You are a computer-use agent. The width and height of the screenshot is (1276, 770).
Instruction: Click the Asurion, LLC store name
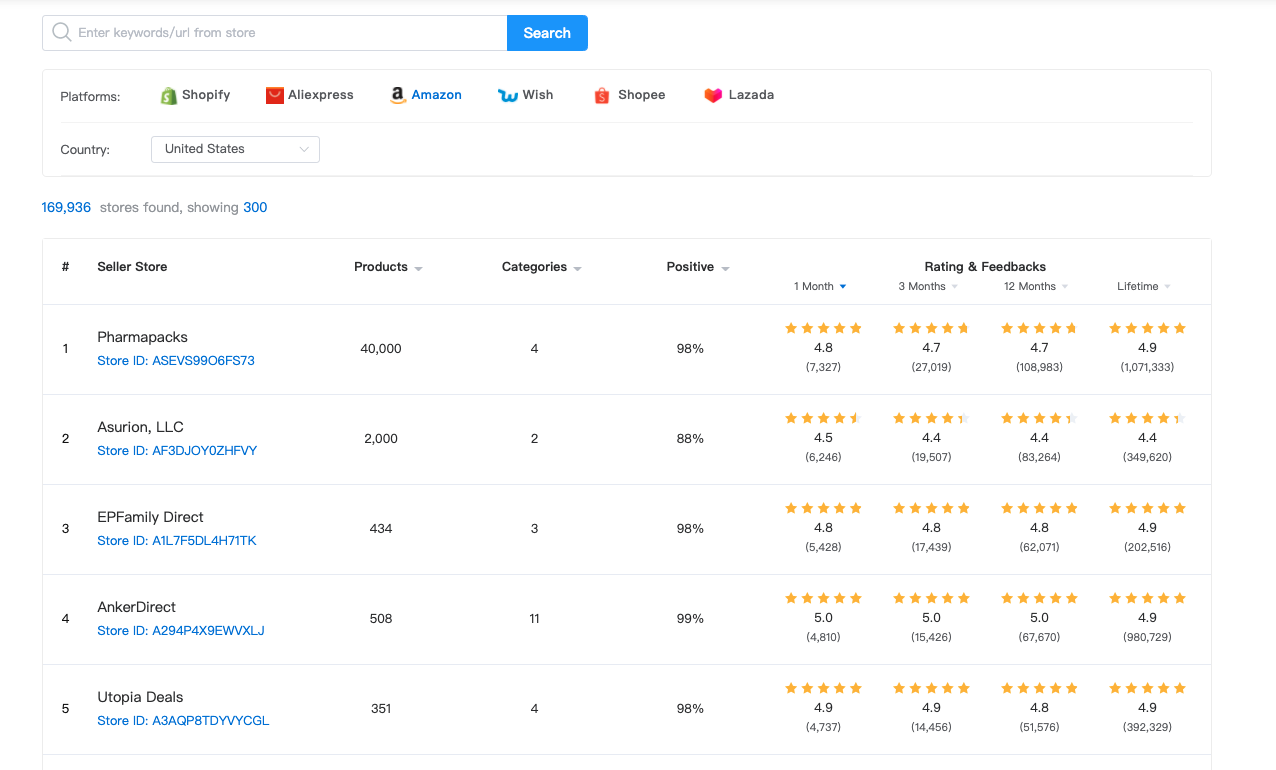[140, 427]
